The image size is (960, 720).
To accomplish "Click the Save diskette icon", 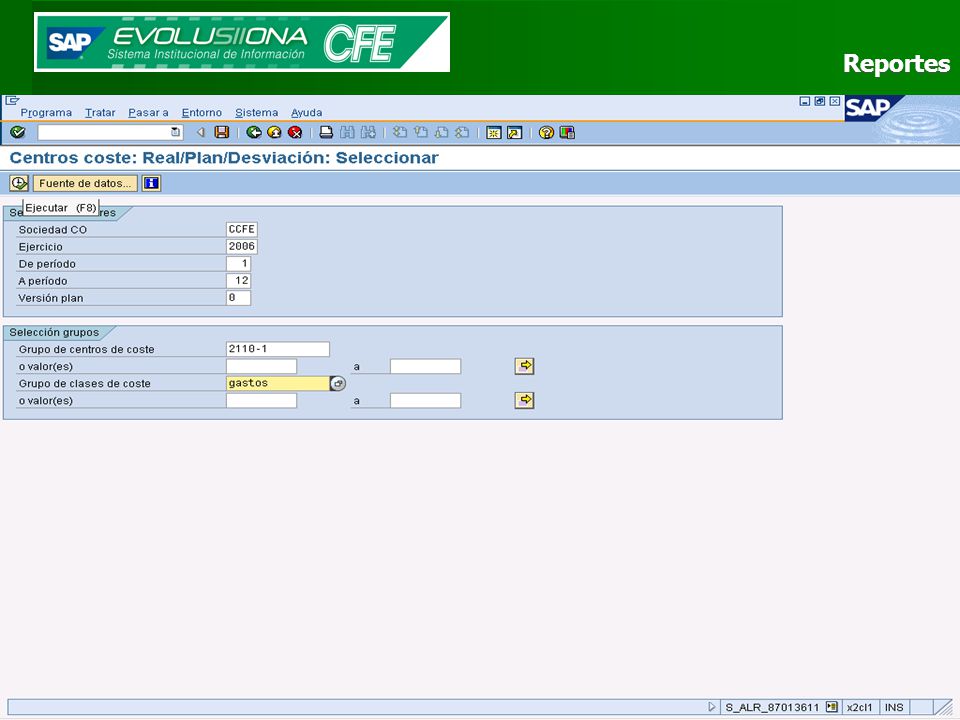I will click(x=222, y=132).
